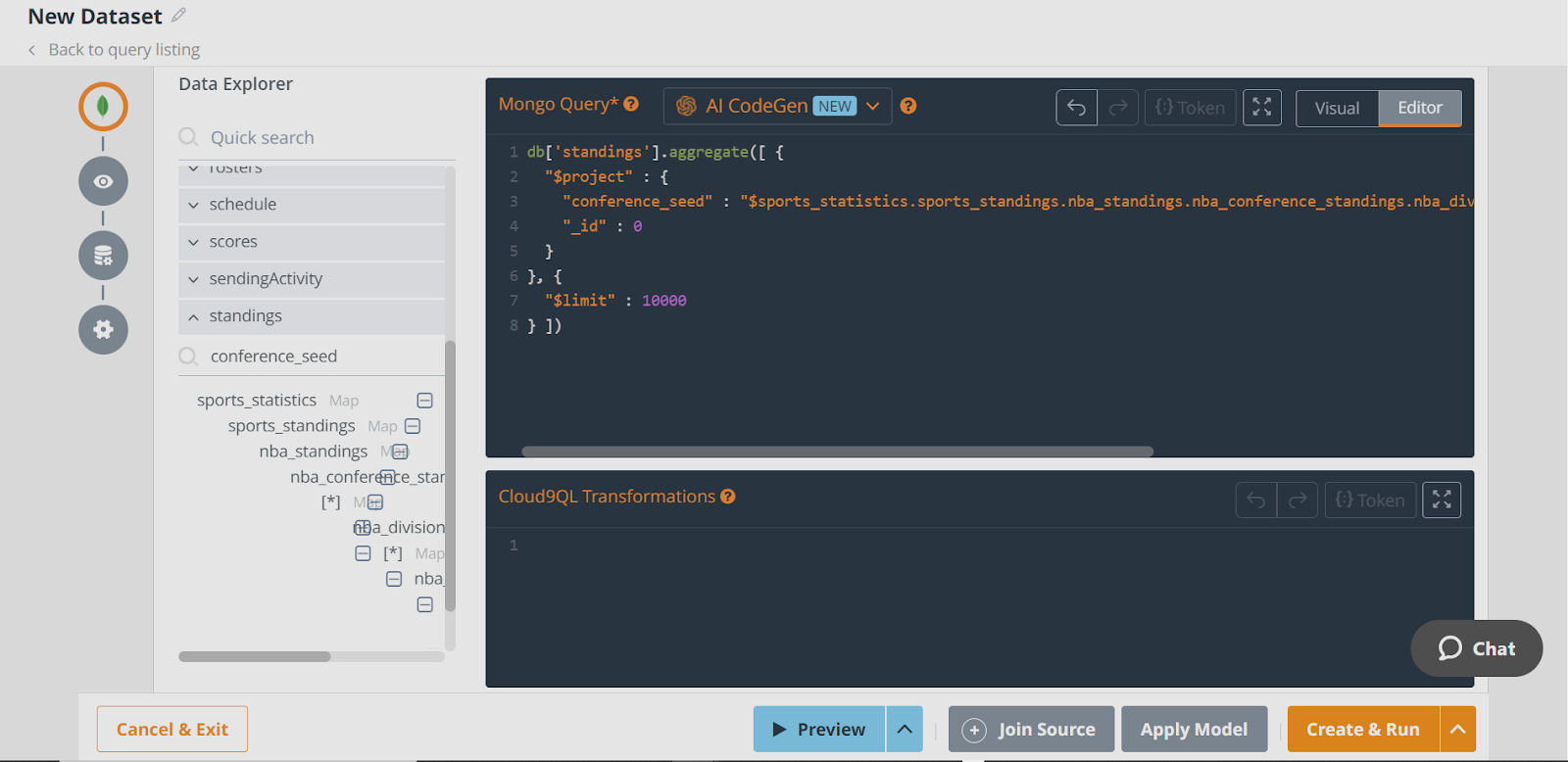Open the database settings step icon
Viewport: 1568px width, 762px height.
coord(103,256)
